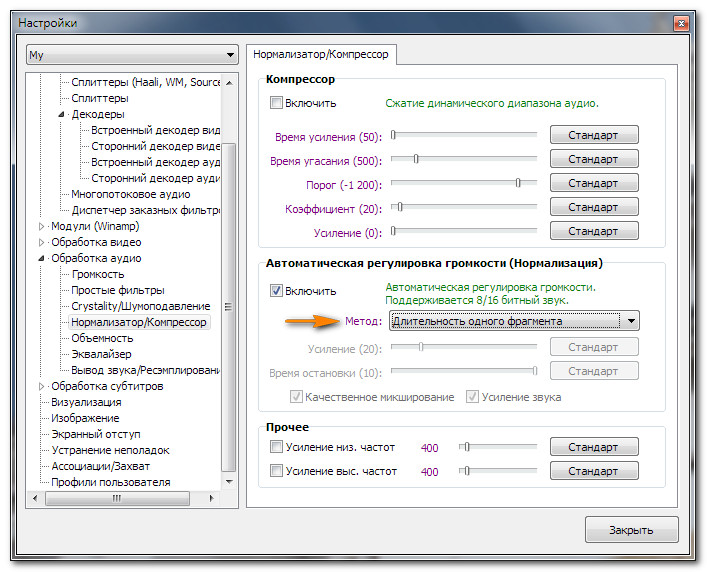This screenshot has height=572, width=707.
Task: Select Ассоциации/Захват tree item
Action: coord(101,467)
